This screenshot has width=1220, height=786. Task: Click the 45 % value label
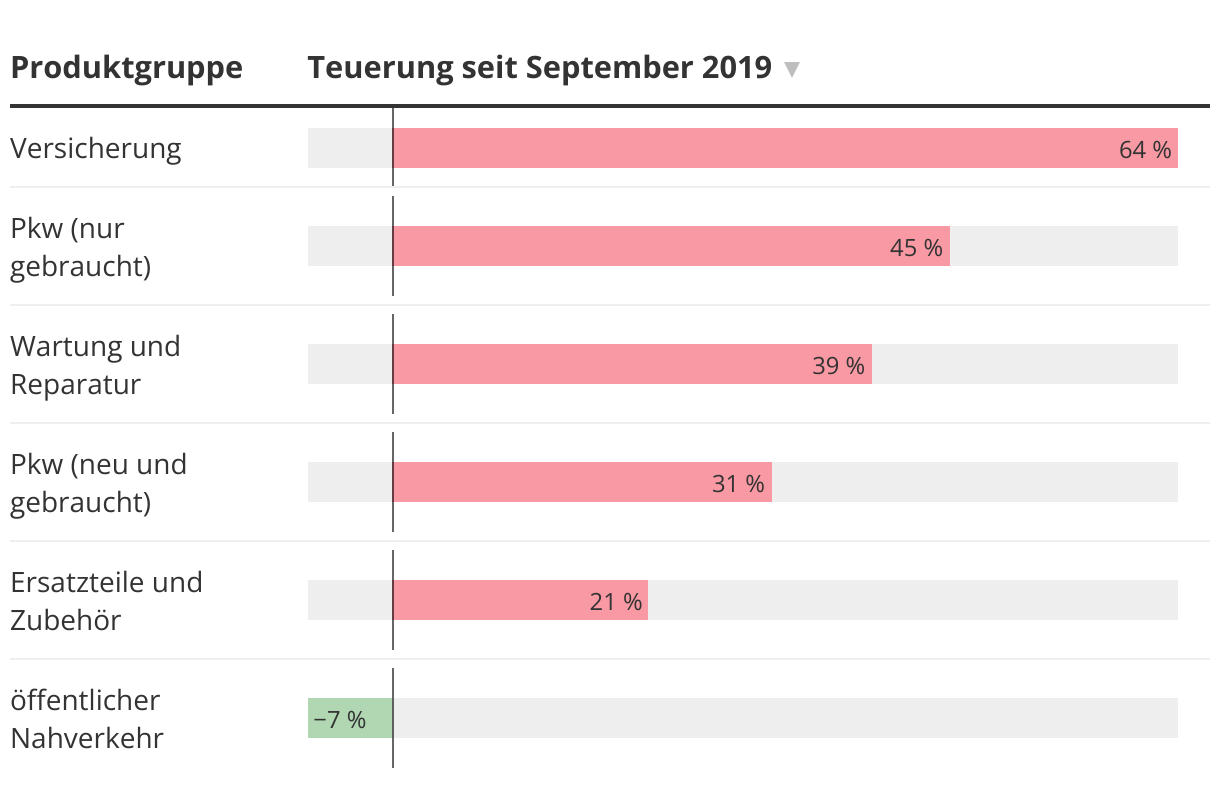[x=916, y=248]
